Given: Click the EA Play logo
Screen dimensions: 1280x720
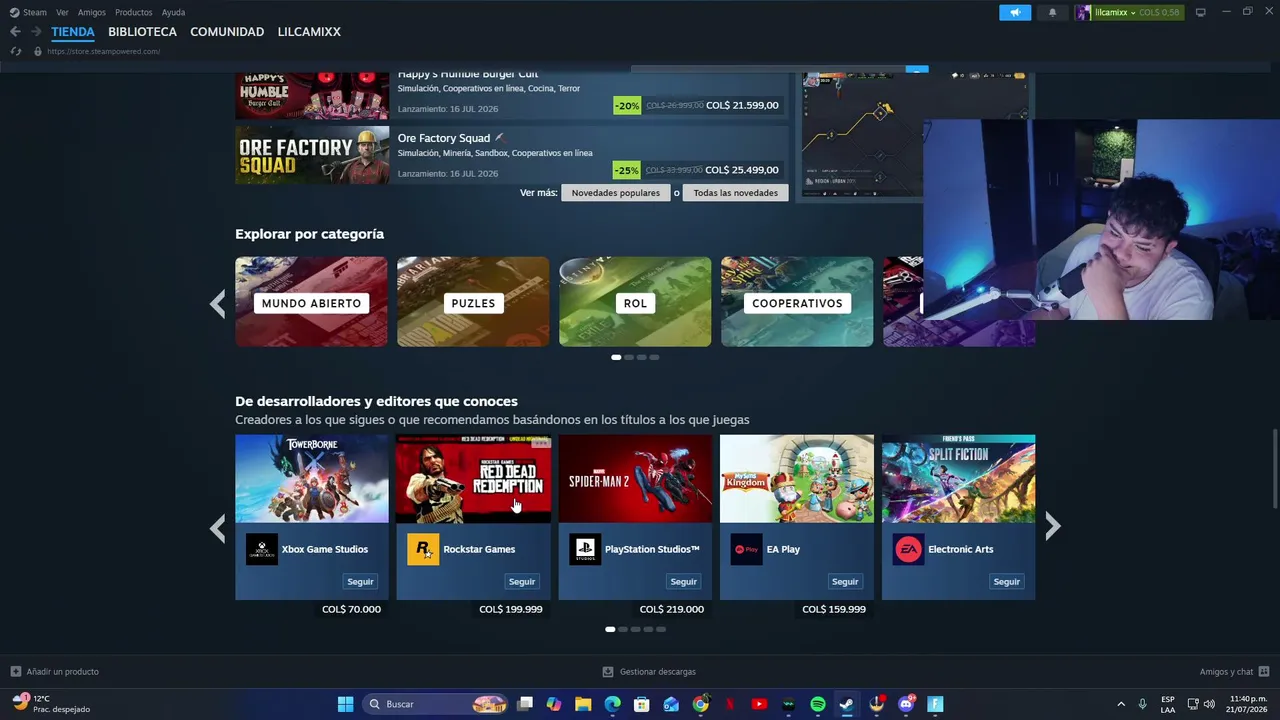Looking at the screenshot, I should (746, 549).
